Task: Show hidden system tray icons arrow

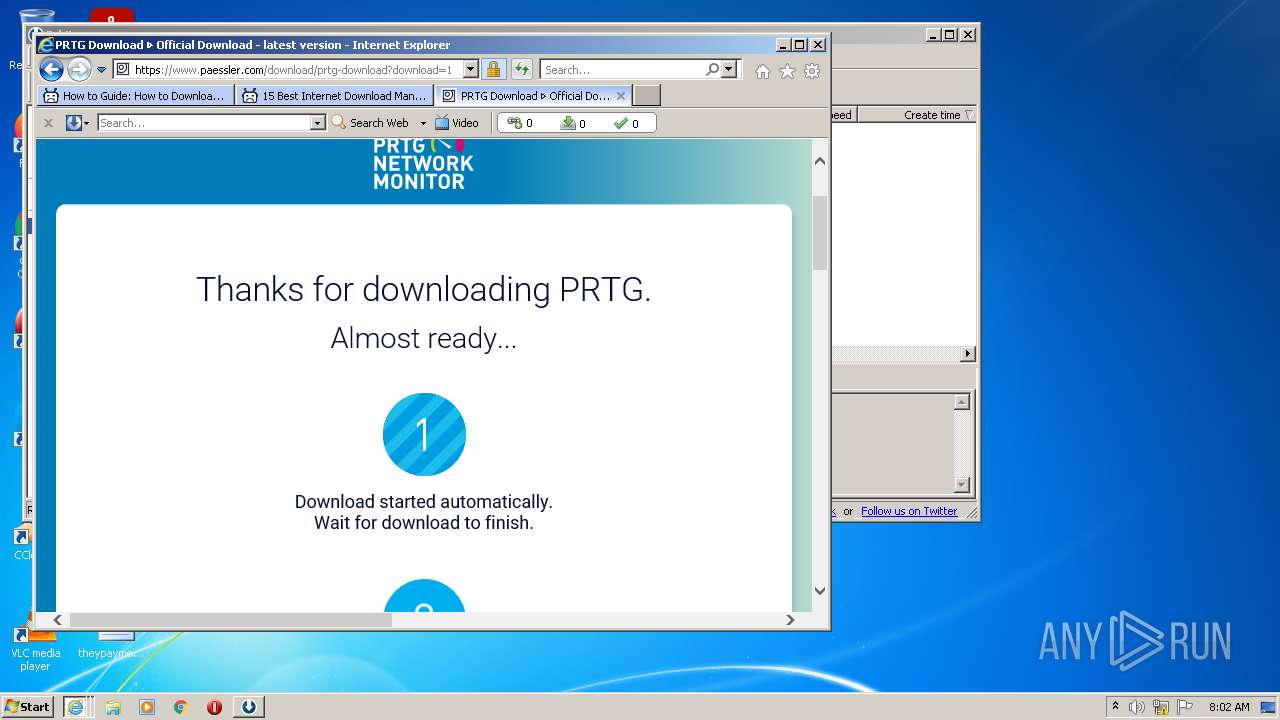Action: click(1115, 706)
